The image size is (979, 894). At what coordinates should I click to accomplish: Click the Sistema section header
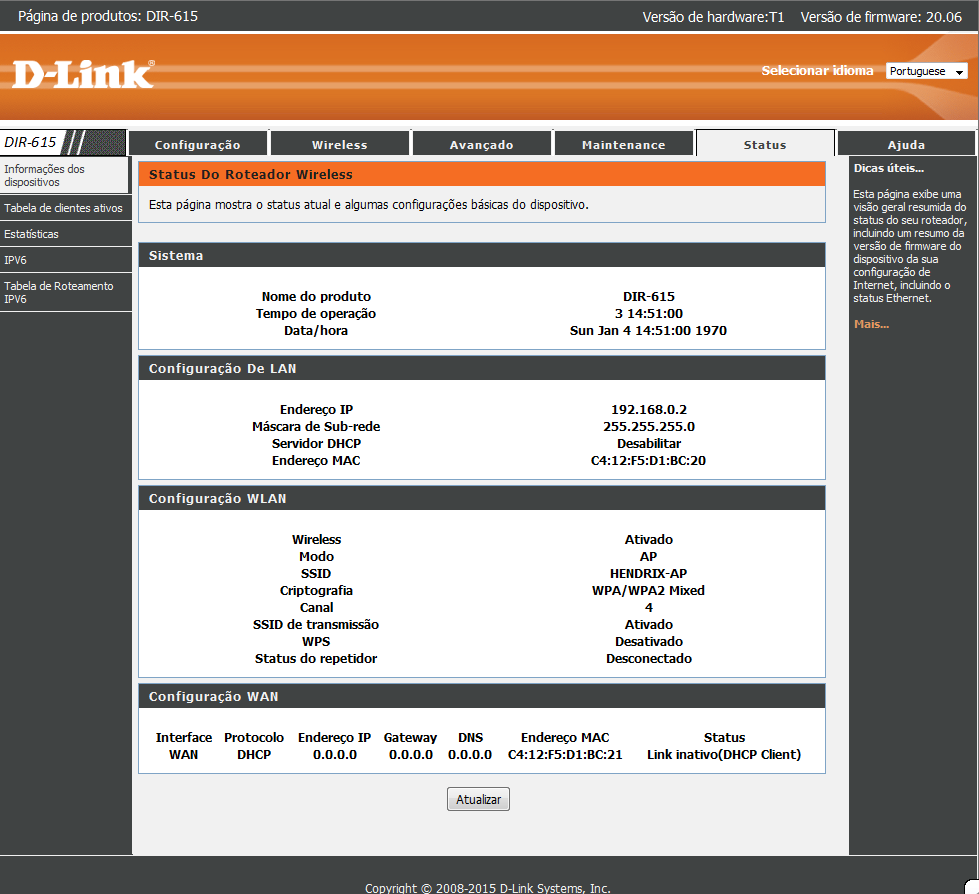point(481,255)
